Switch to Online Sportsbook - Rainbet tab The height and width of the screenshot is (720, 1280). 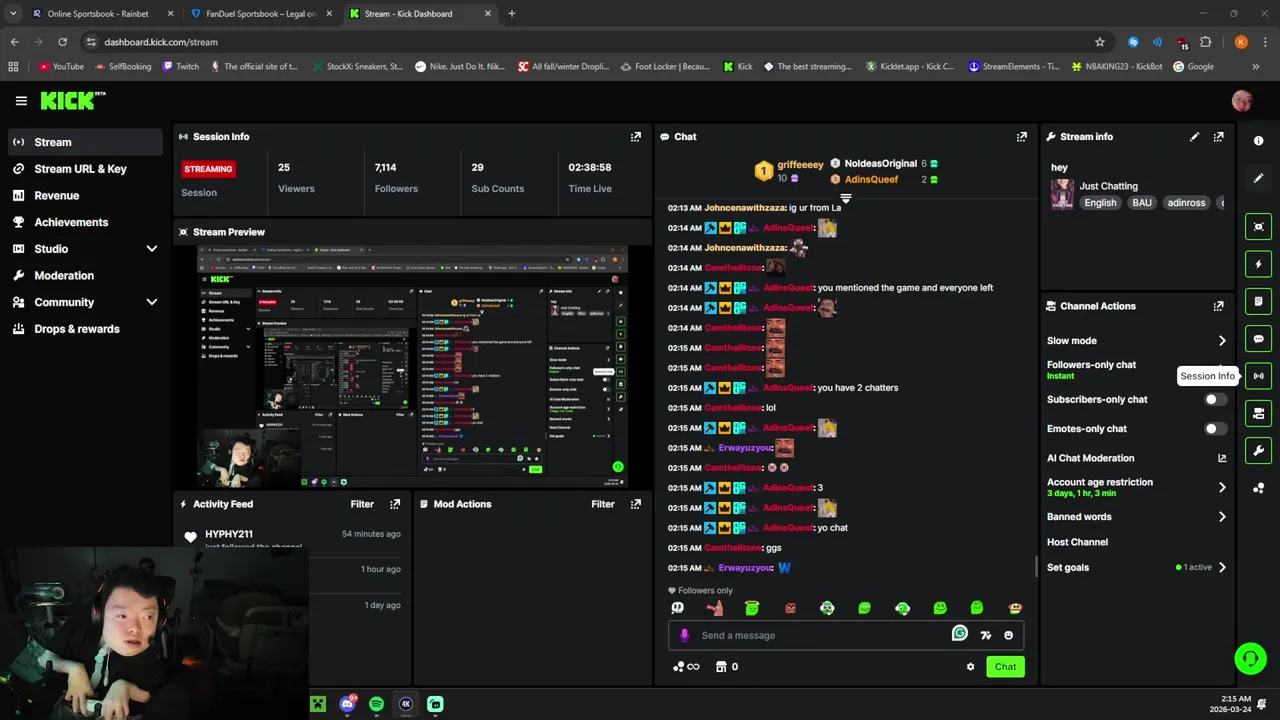click(100, 14)
